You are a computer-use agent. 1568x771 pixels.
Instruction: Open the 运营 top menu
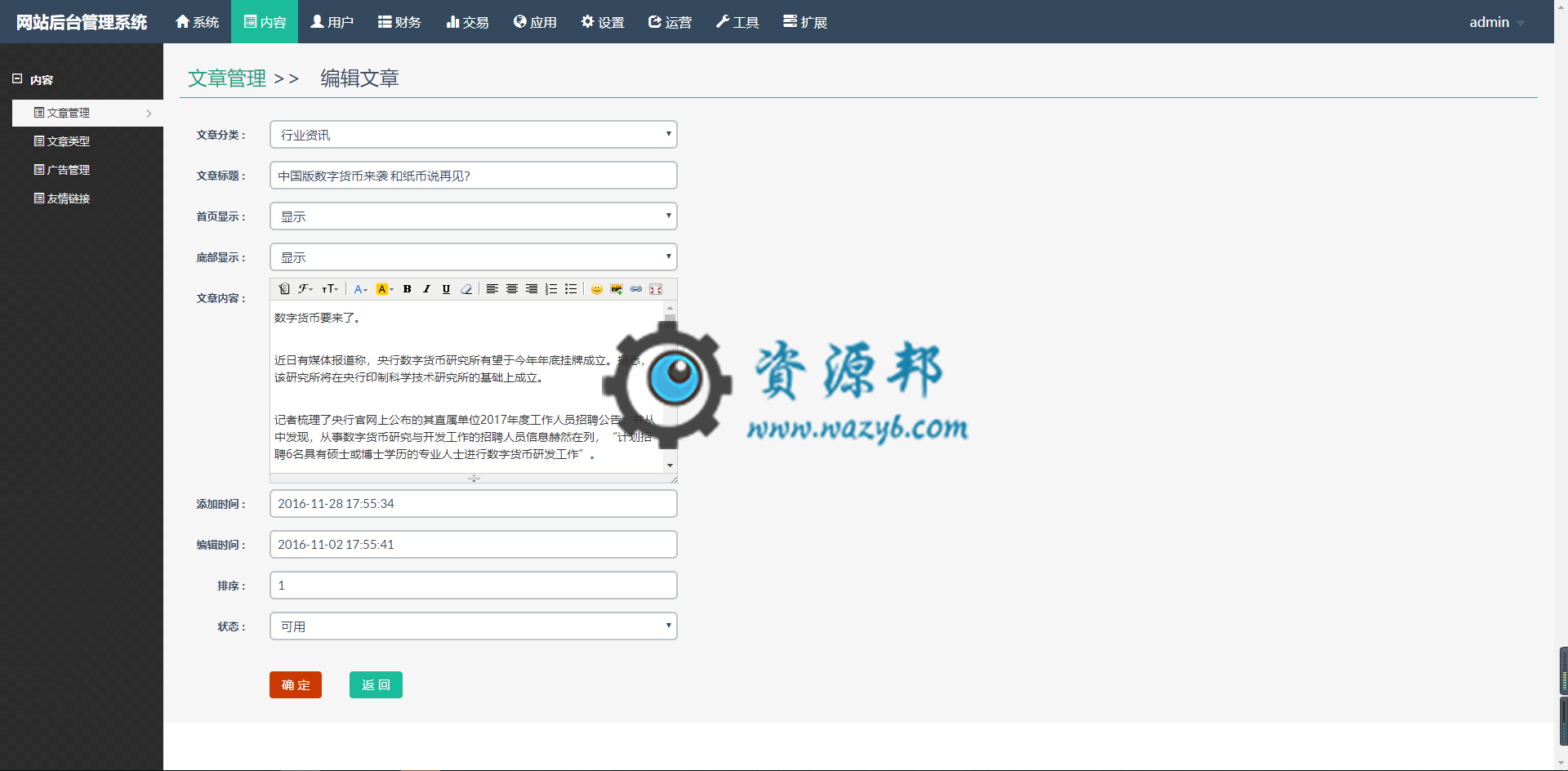pyautogui.click(x=670, y=22)
